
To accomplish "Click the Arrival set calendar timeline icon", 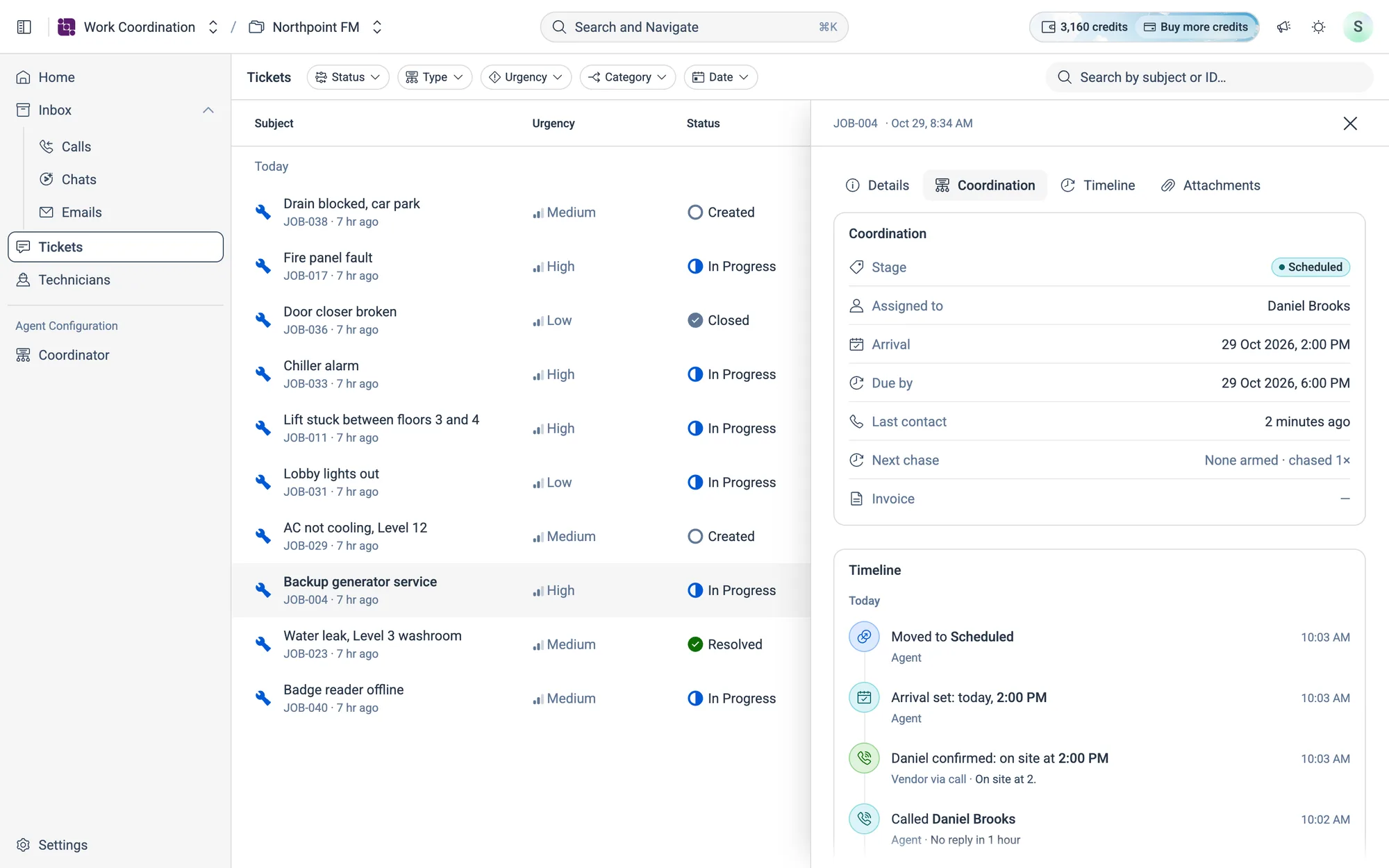I will pyautogui.click(x=864, y=698).
